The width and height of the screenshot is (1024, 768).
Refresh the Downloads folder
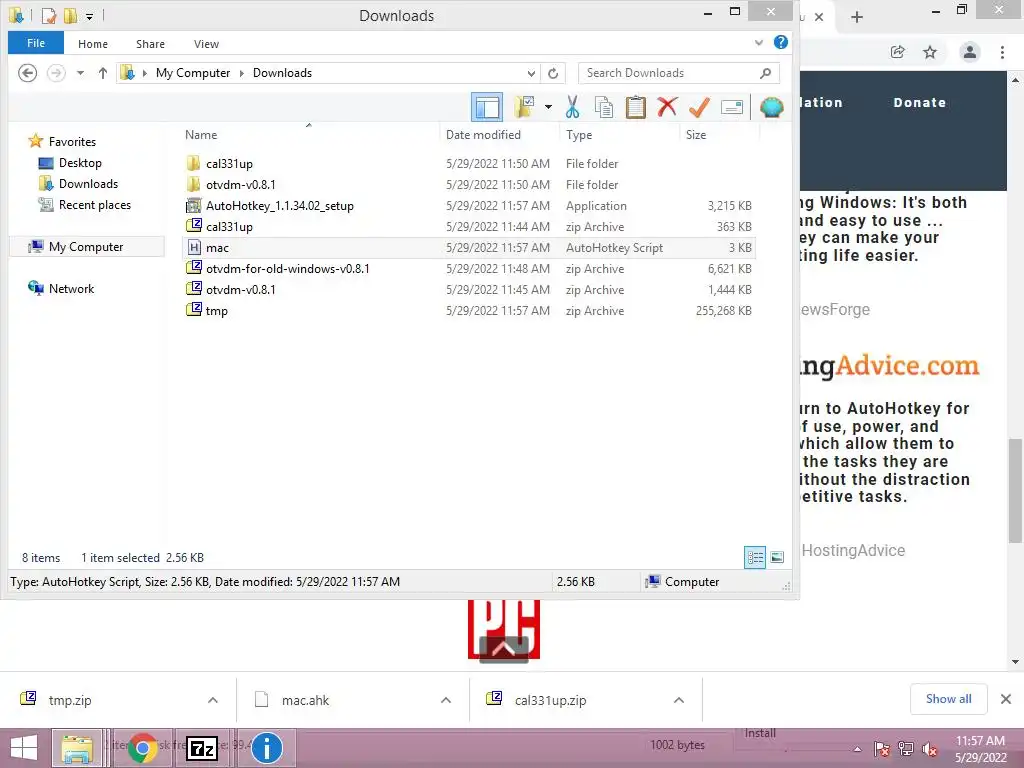click(x=553, y=73)
